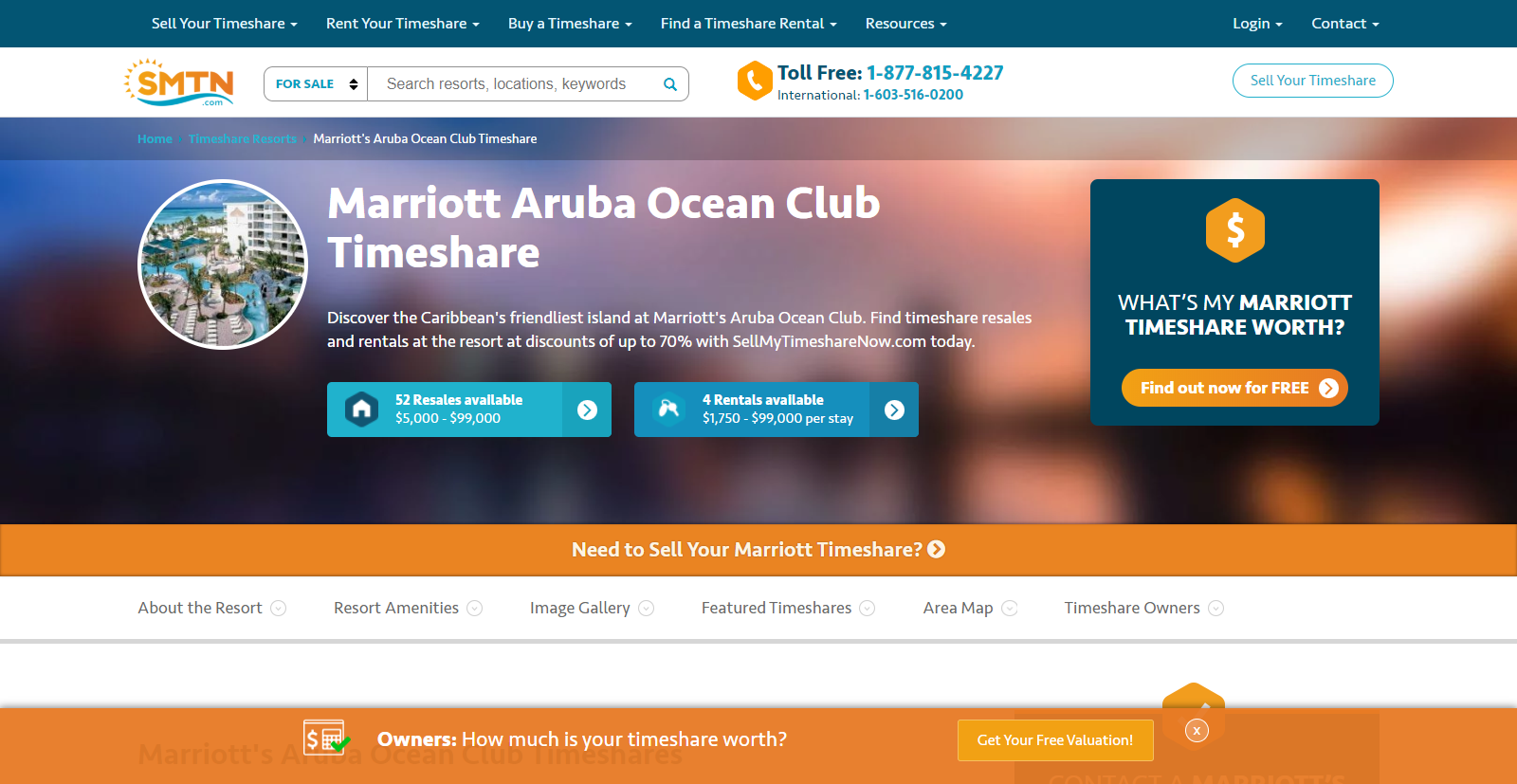
Task: Click the Timeshare Resorts breadcrumb link
Action: tap(243, 138)
